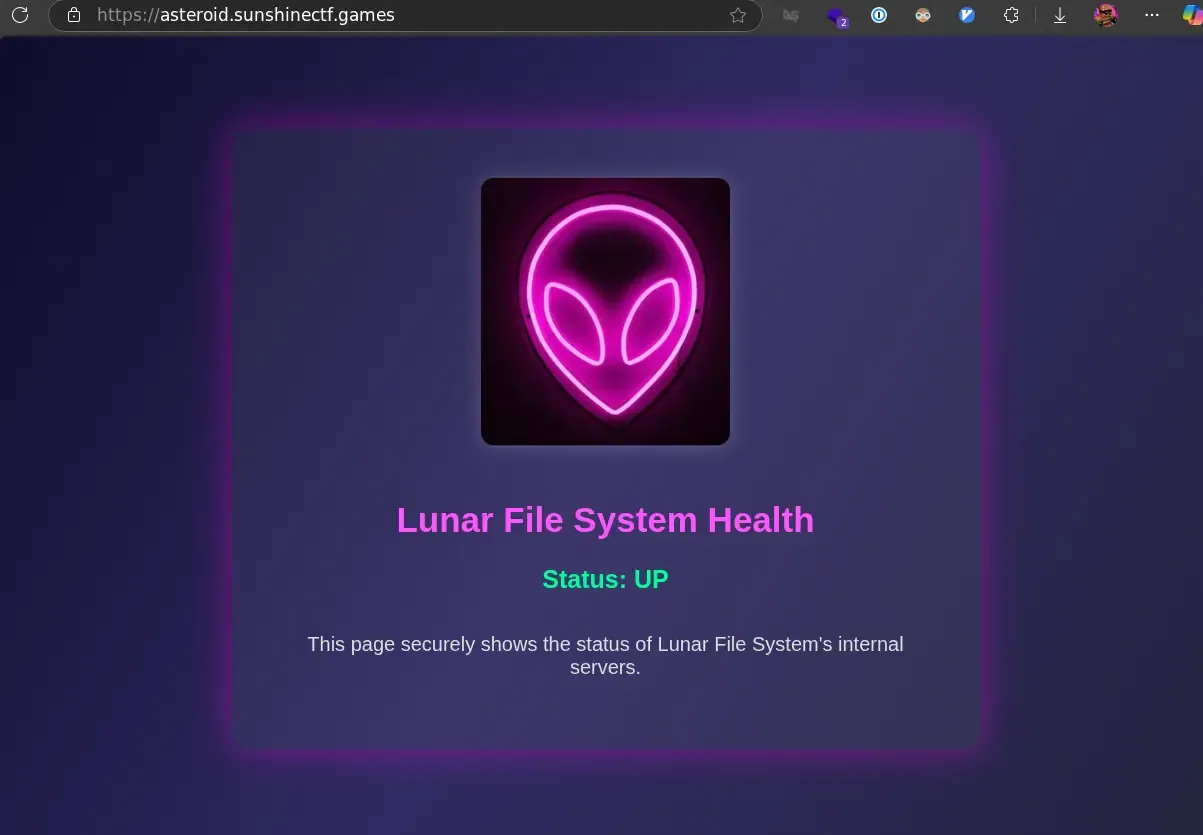Show the Downloads panel
The height and width of the screenshot is (835, 1203).
(1060, 15)
